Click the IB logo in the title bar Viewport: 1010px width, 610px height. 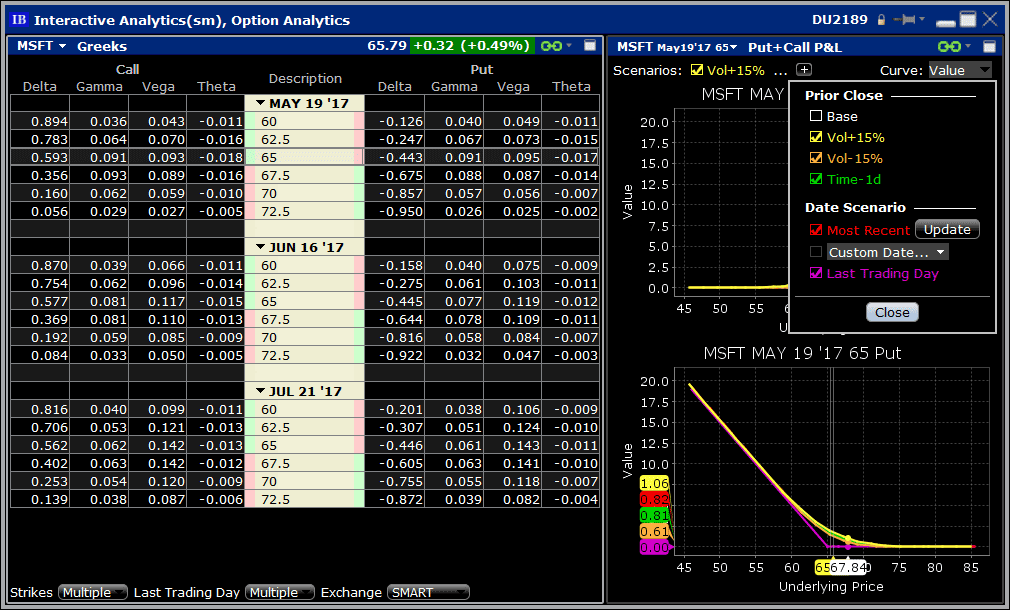19,19
